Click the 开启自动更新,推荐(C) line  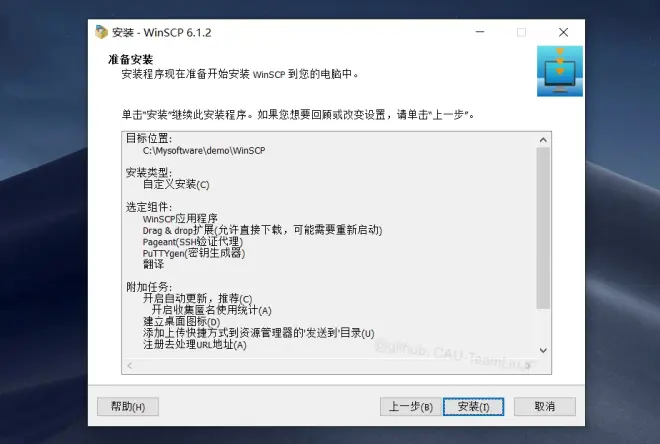[x=197, y=298]
